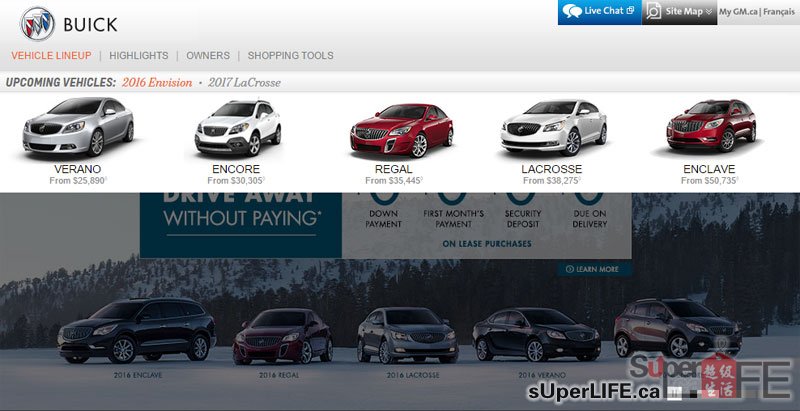The width and height of the screenshot is (800, 411).
Task: Click the Drive Away Without Paying banner
Action: (x=241, y=225)
